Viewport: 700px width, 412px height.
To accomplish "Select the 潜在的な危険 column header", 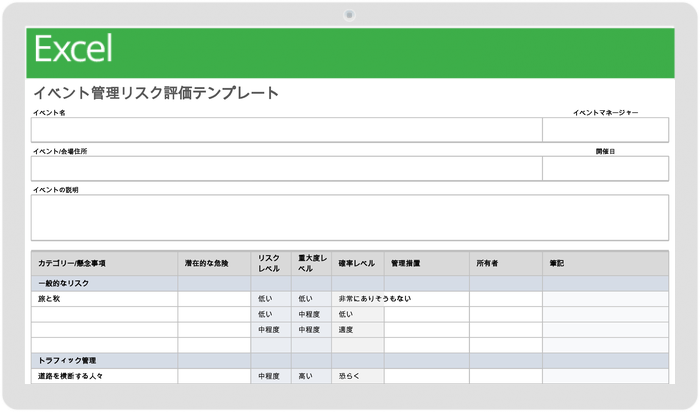I will (214, 263).
